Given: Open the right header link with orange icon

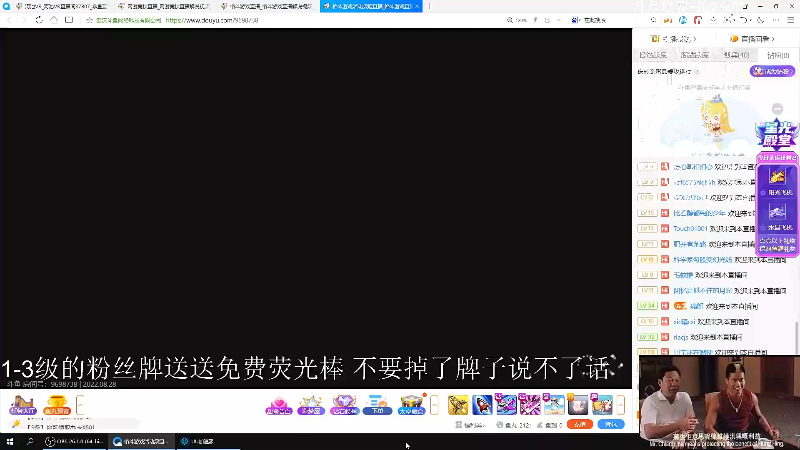Looking at the screenshot, I should (x=752, y=39).
